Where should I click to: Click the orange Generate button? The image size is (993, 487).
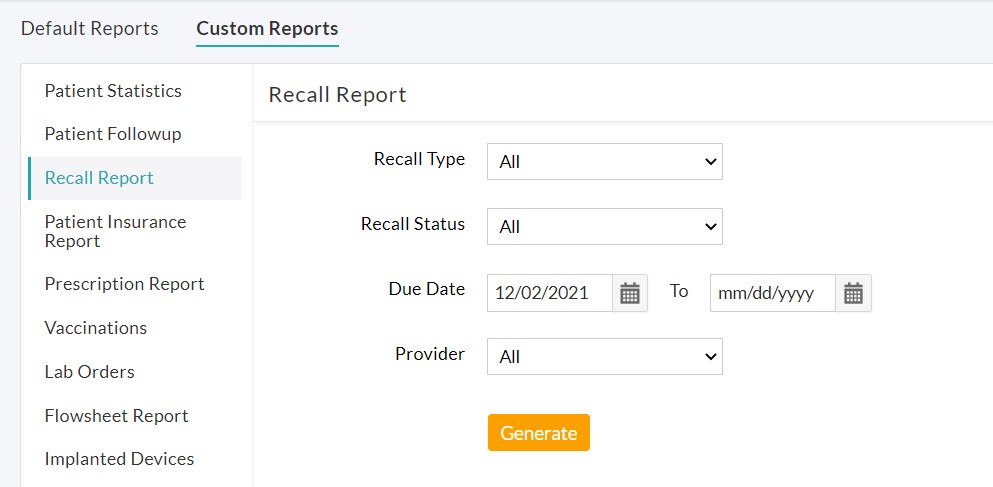(539, 433)
